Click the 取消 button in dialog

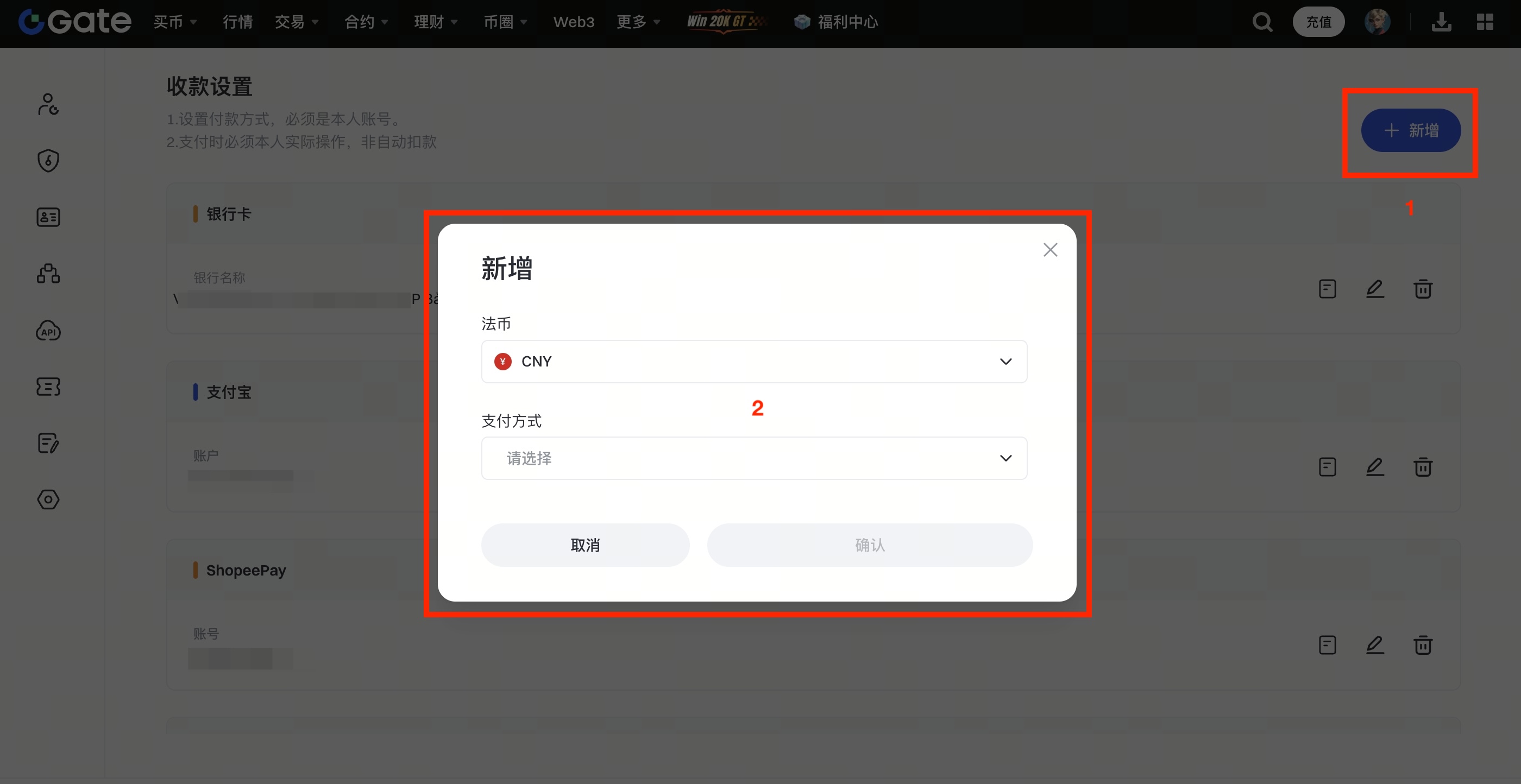coord(585,545)
